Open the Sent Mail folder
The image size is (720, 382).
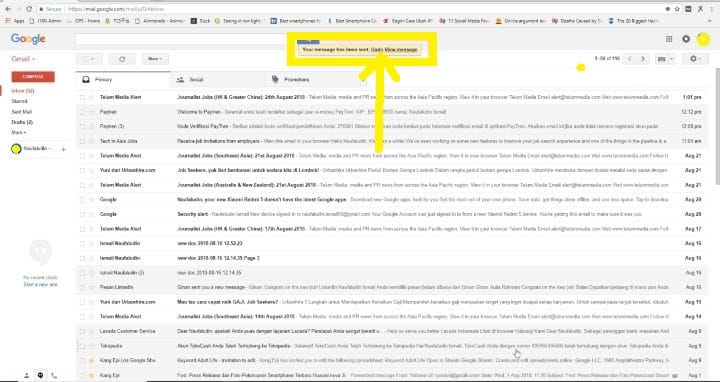[22, 112]
